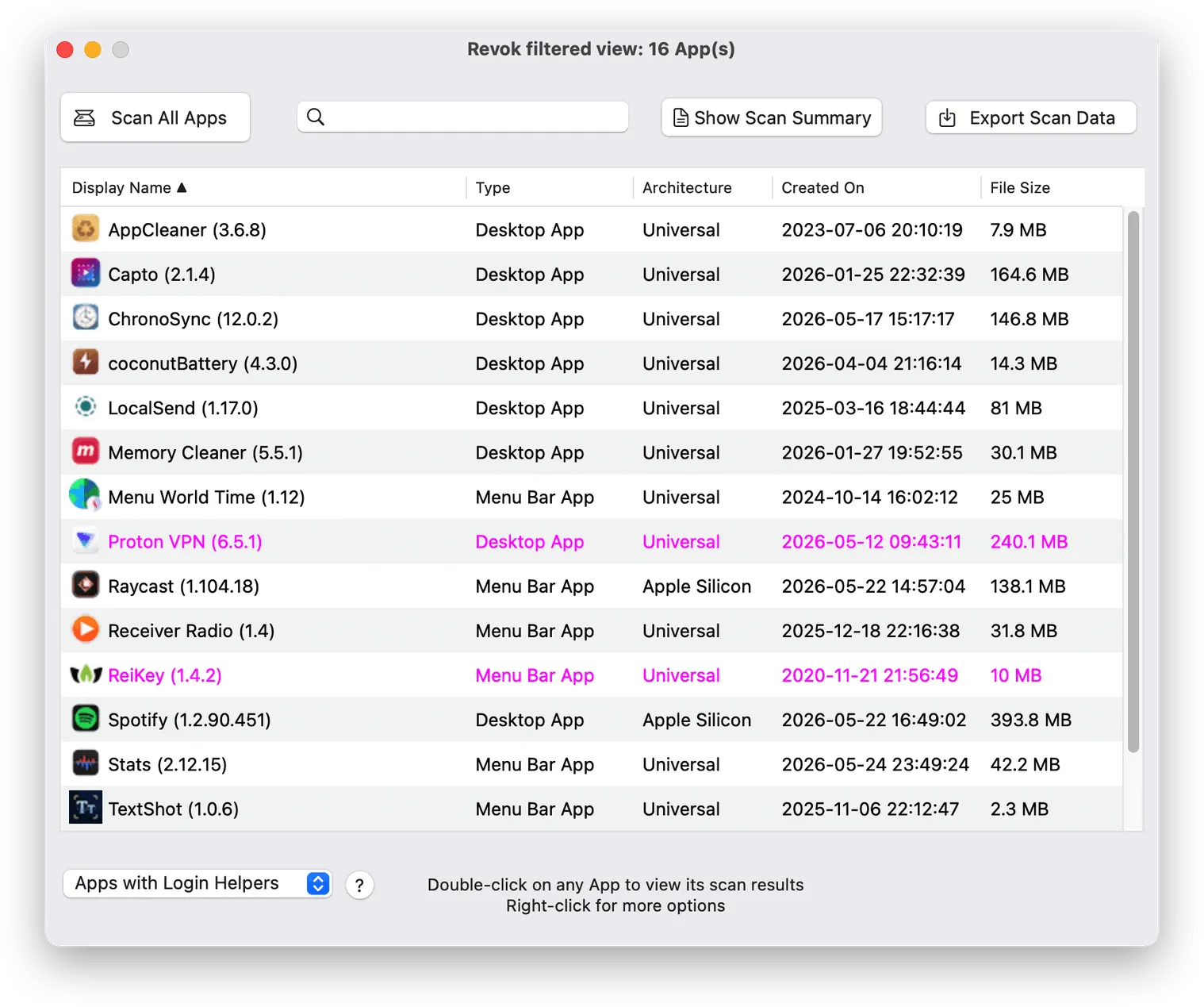Click Spotify's Apple Silicon architecture cell
This screenshot has height=1007, width=1204.
tap(696, 719)
